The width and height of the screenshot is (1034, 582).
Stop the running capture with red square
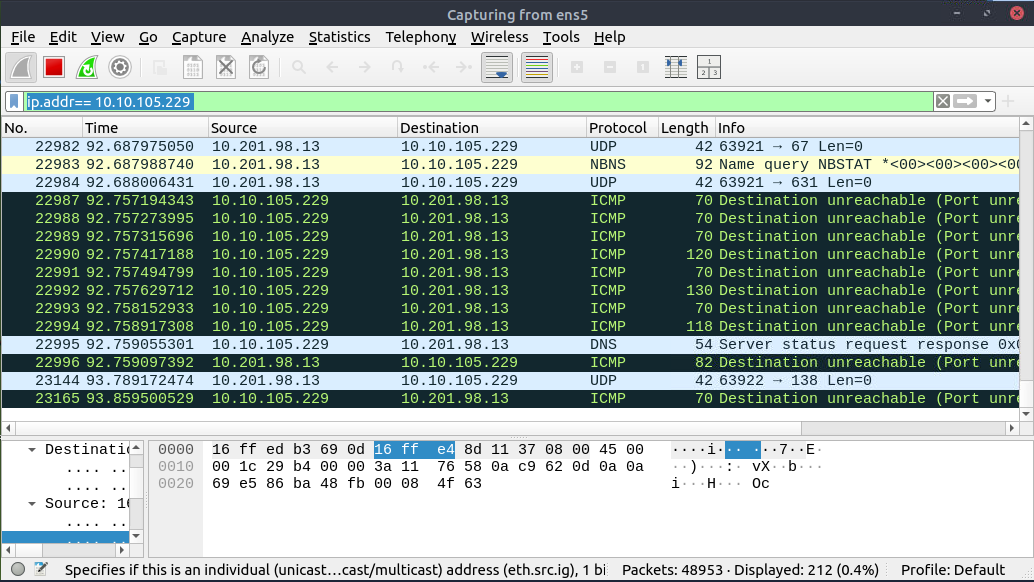[54, 67]
